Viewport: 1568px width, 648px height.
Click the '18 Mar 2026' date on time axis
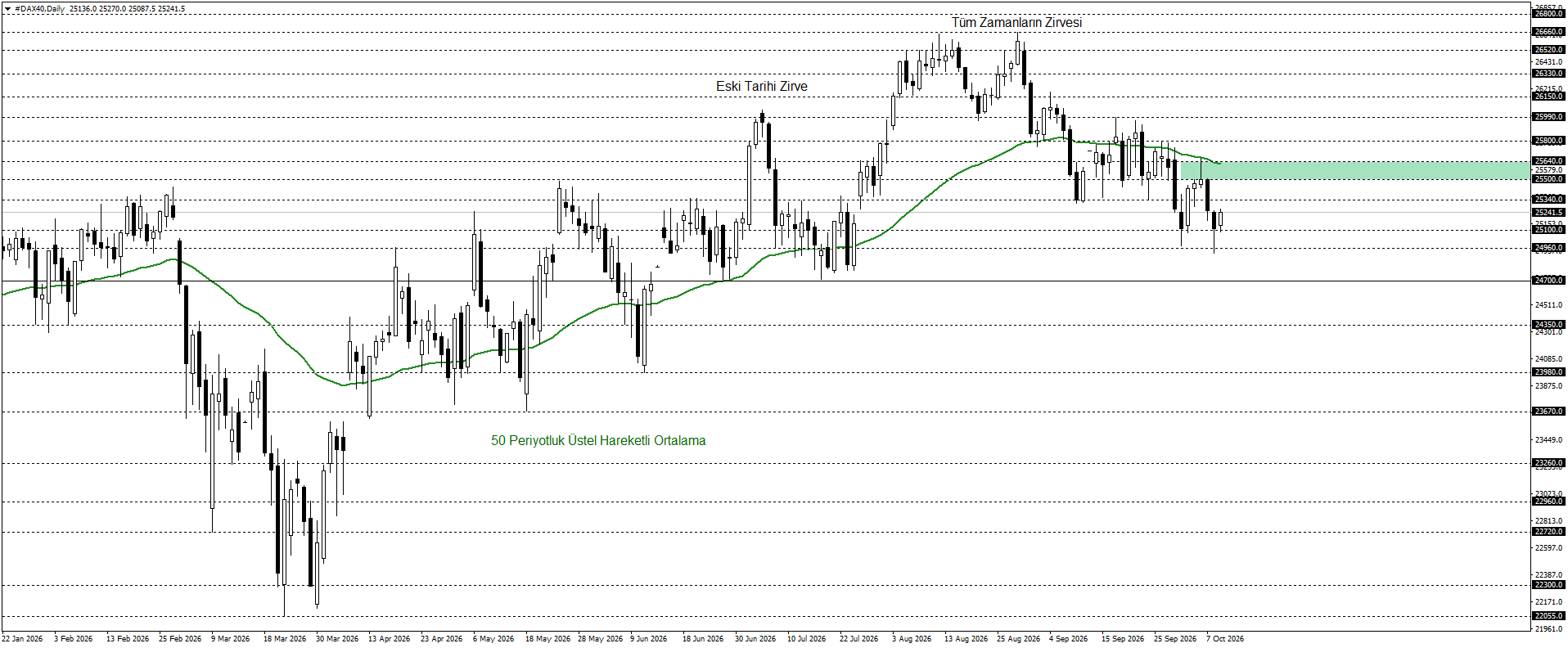point(285,639)
